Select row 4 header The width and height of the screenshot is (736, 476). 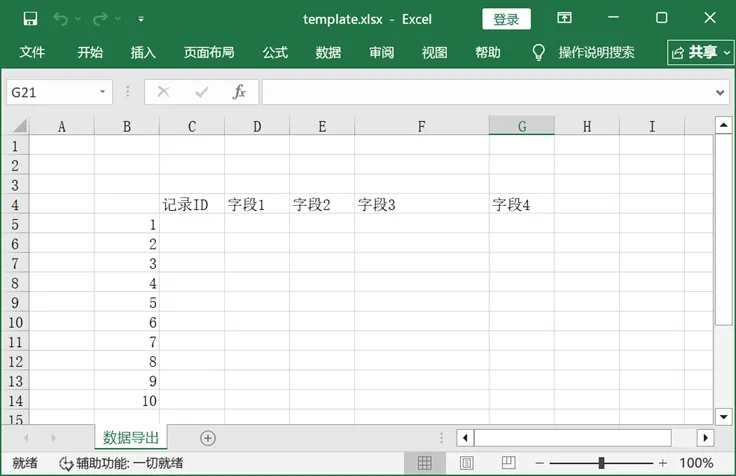(x=15, y=205)
